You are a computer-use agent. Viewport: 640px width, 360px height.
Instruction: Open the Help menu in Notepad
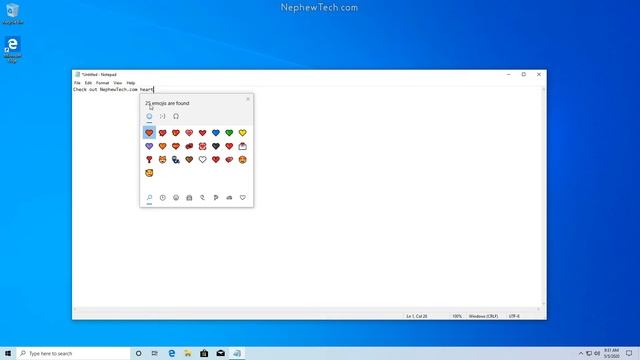tap(131, 83)
